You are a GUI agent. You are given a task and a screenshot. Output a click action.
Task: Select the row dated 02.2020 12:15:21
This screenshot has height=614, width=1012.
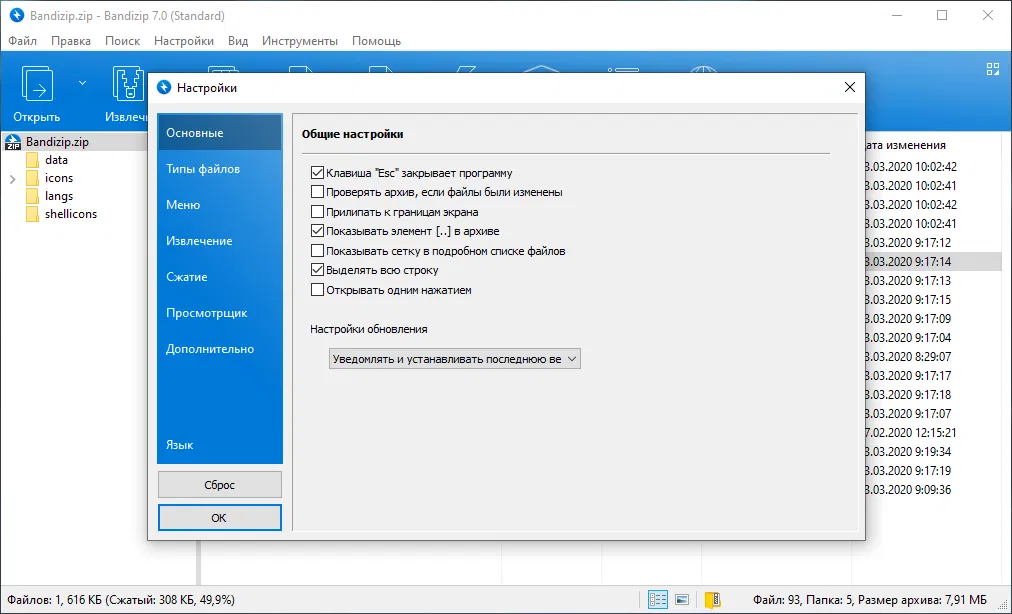pos(933,433)
